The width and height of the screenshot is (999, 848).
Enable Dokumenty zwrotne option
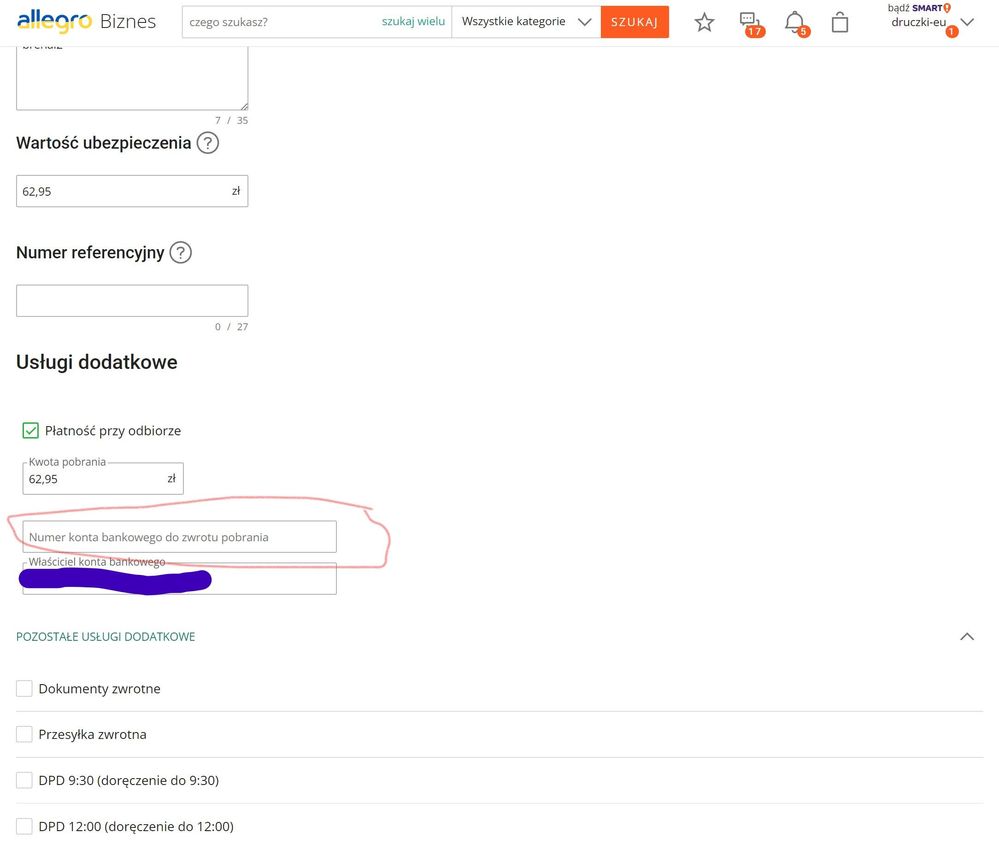[x=24, y=688]
